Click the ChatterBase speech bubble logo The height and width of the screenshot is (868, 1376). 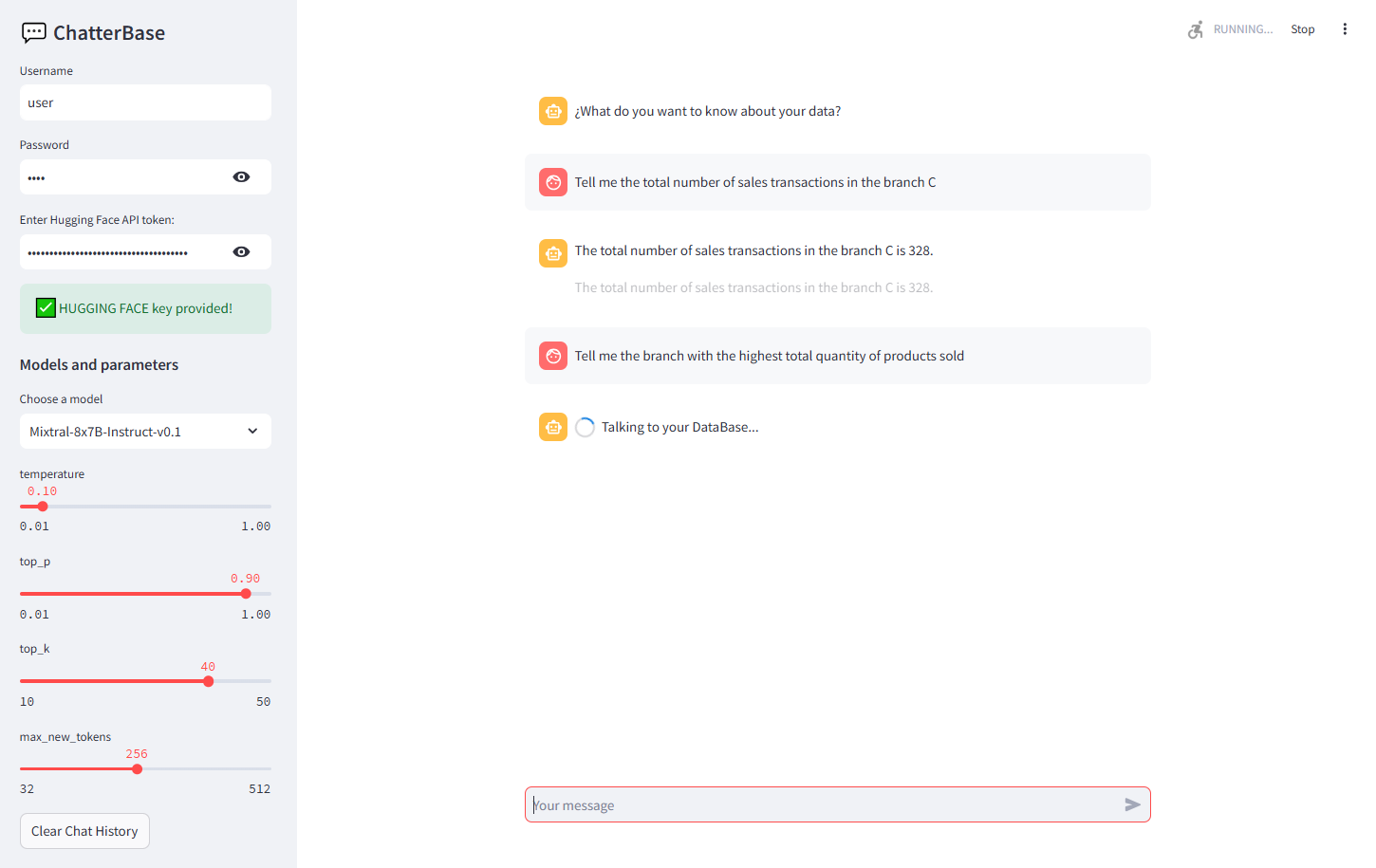(34, 32)
